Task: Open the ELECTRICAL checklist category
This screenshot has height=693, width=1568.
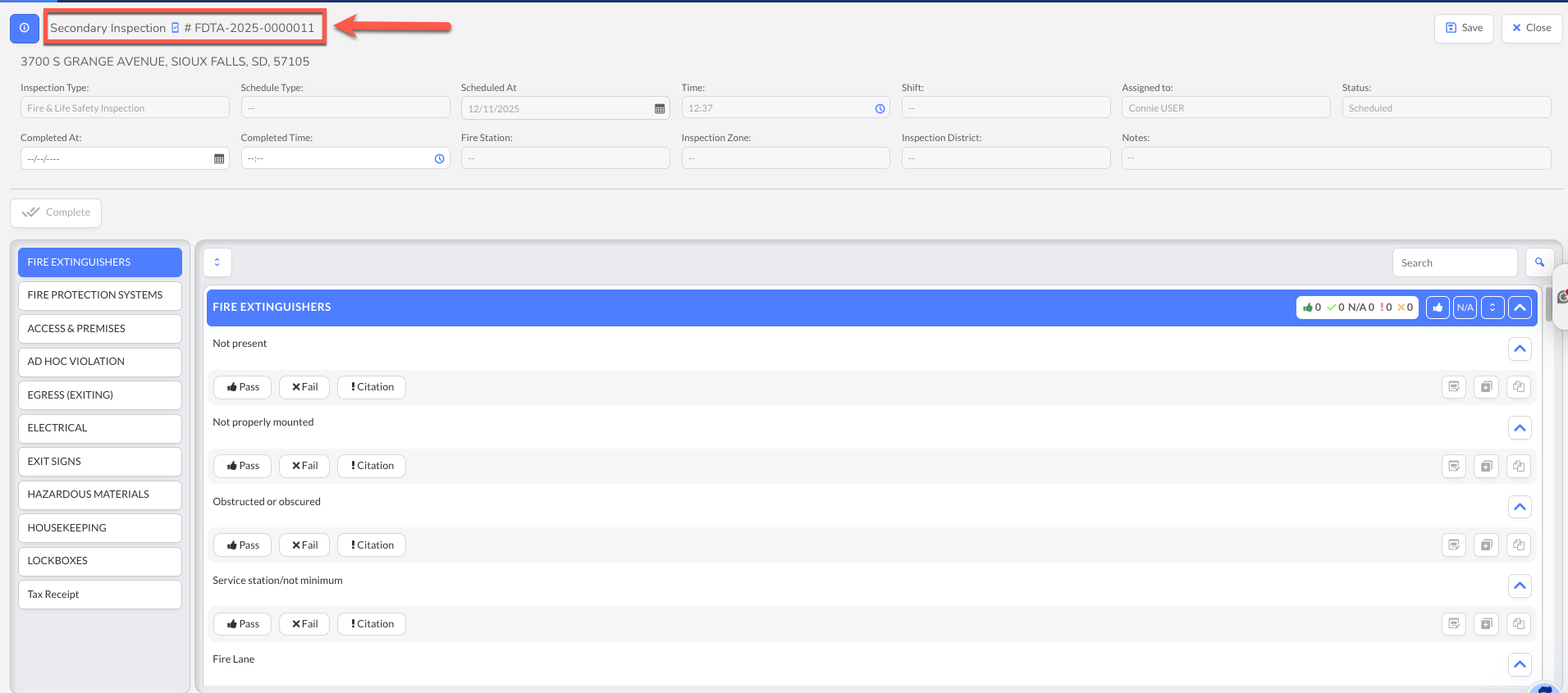Action: pyautogui.click(x=99, y=428)
